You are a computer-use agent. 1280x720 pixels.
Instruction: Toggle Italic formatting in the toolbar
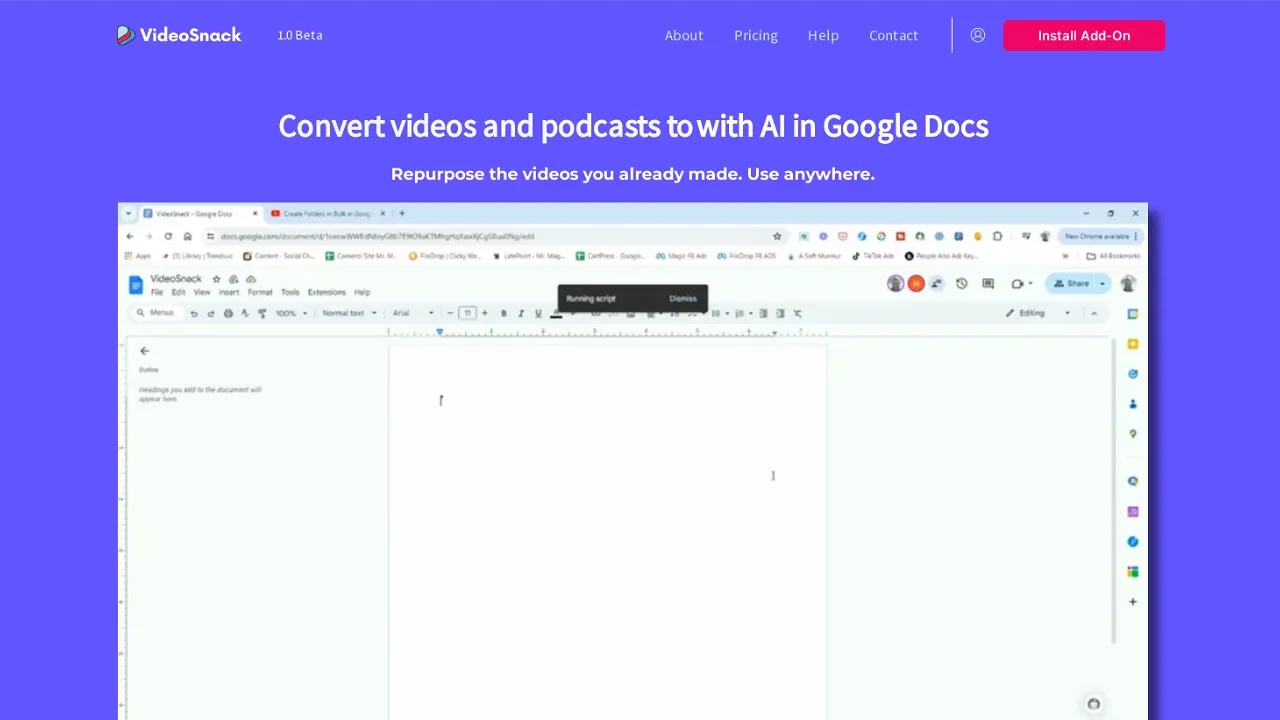(x=520, y=313)
